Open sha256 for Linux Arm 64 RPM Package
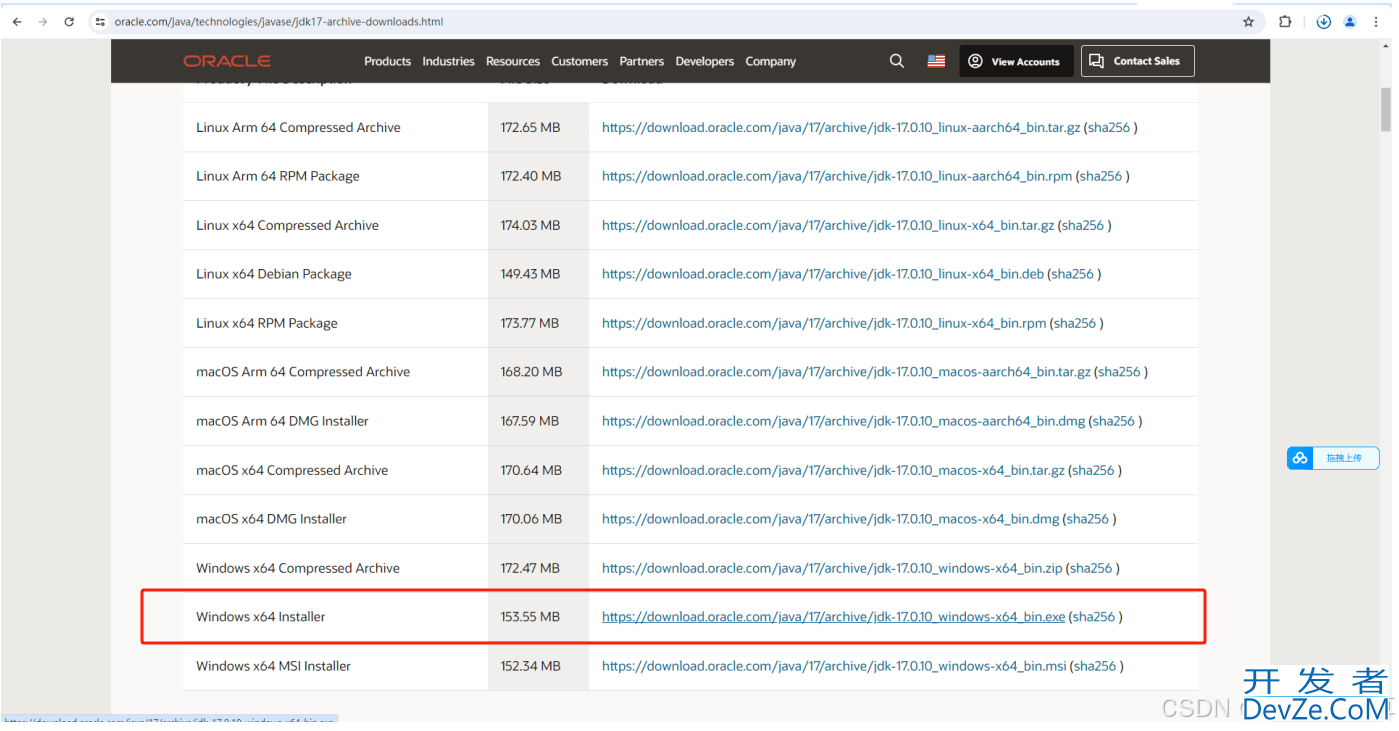Viewport: 1399px width, 731px height. point(1102,176)
